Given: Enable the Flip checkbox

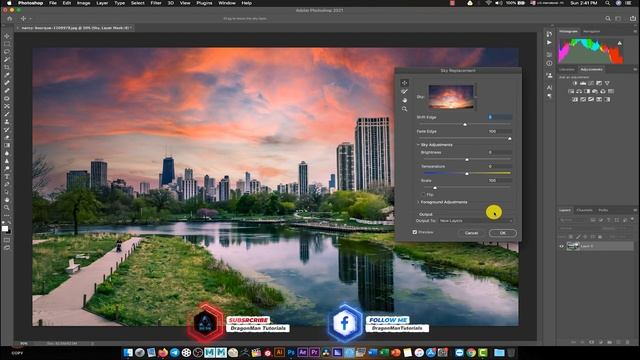Looking at the screenshot, I should (423, 194).
